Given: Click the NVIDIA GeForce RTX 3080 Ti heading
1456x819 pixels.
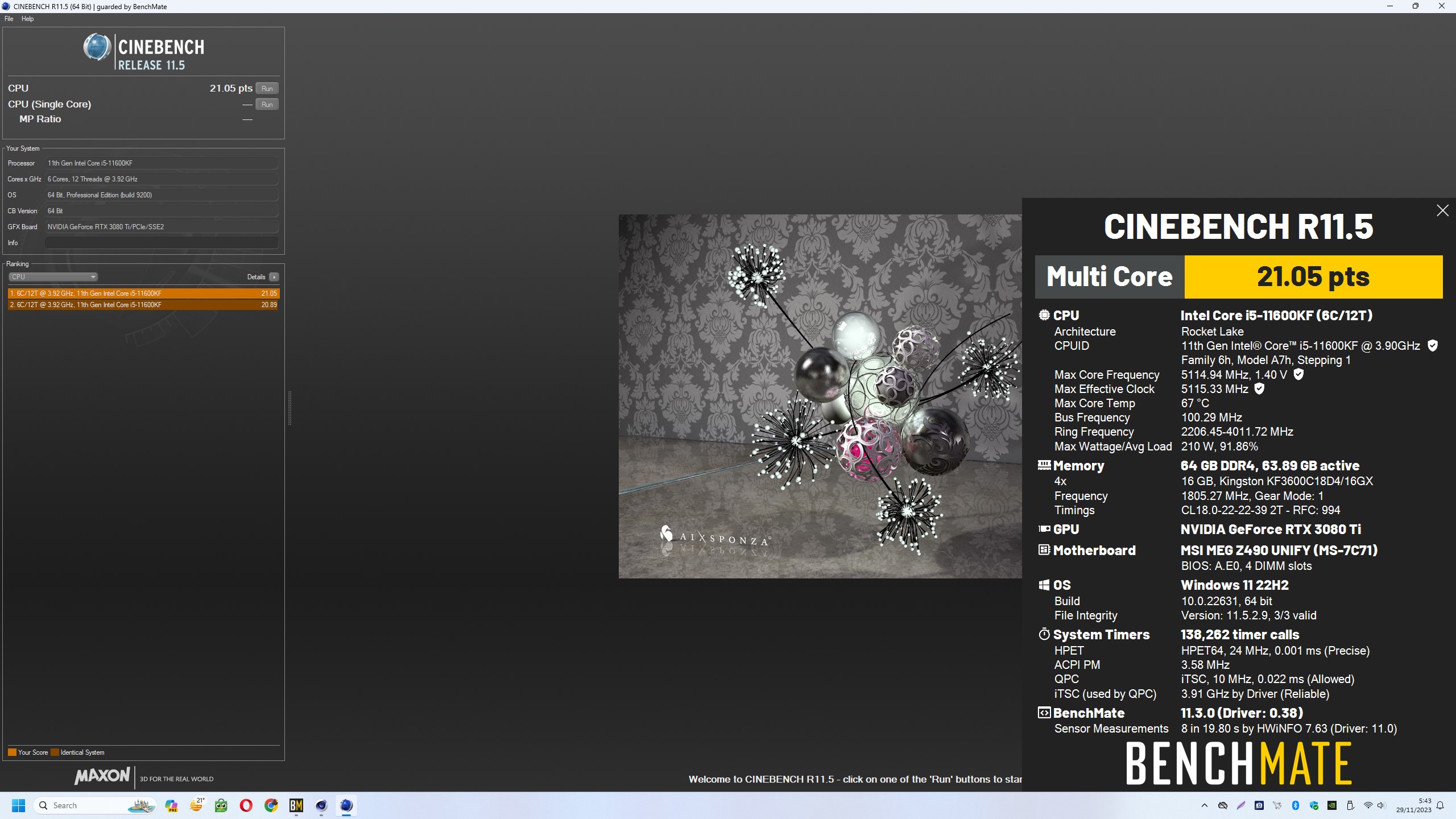Looking at the screenshot, I should [x=1271, y=529].
